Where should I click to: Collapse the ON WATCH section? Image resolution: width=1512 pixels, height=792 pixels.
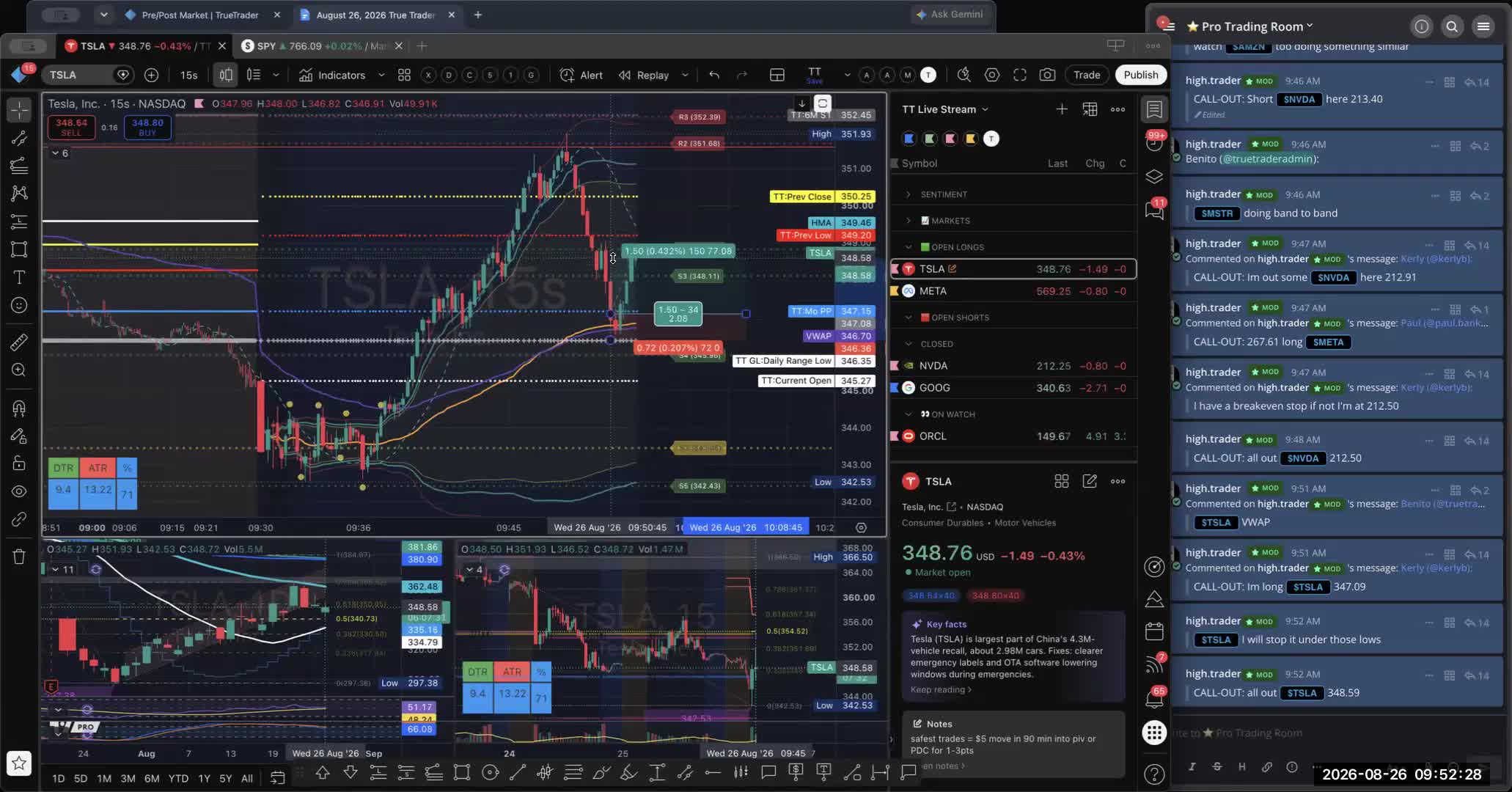pos(909,414)
